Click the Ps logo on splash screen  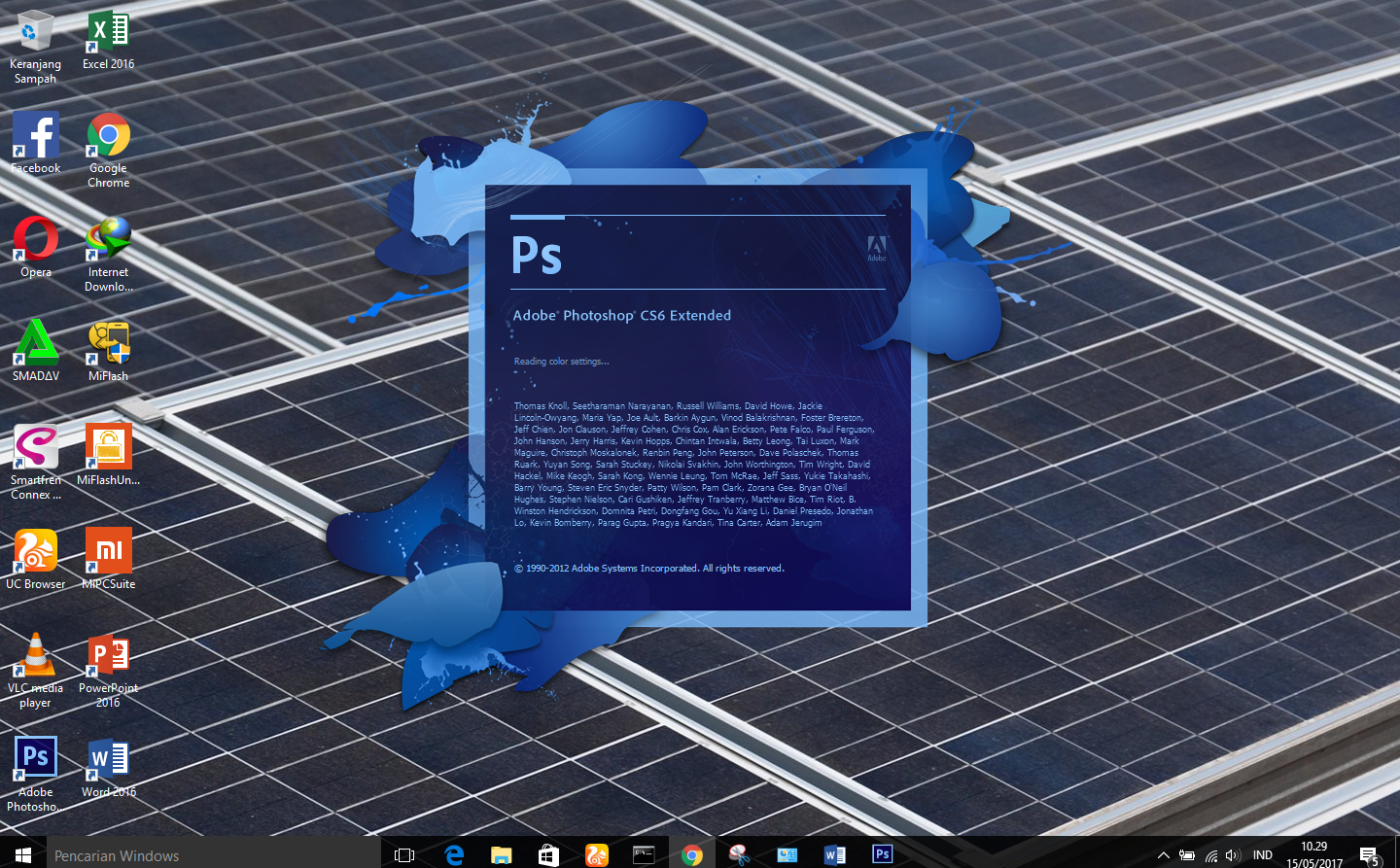537,255
